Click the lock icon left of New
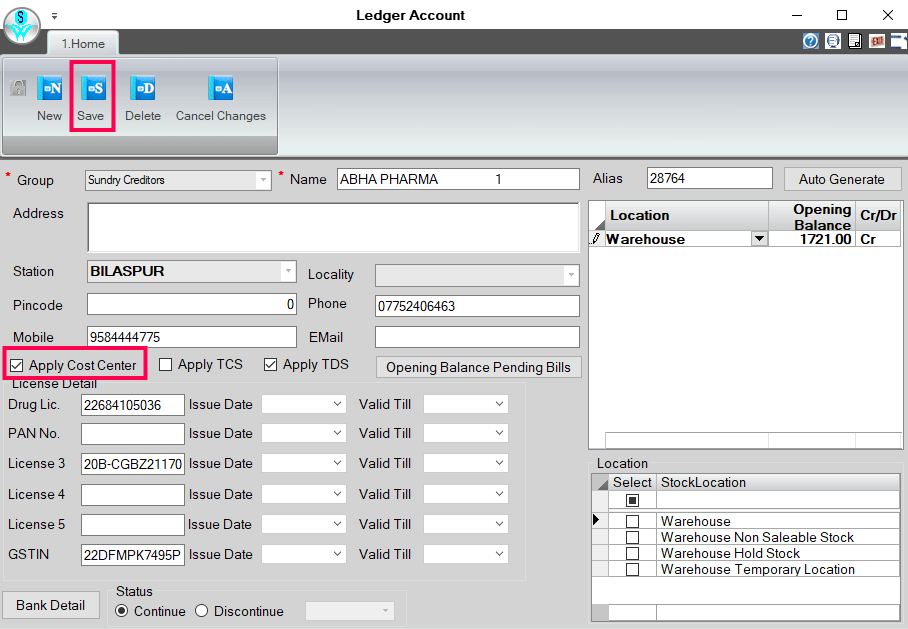 [17, 88]
